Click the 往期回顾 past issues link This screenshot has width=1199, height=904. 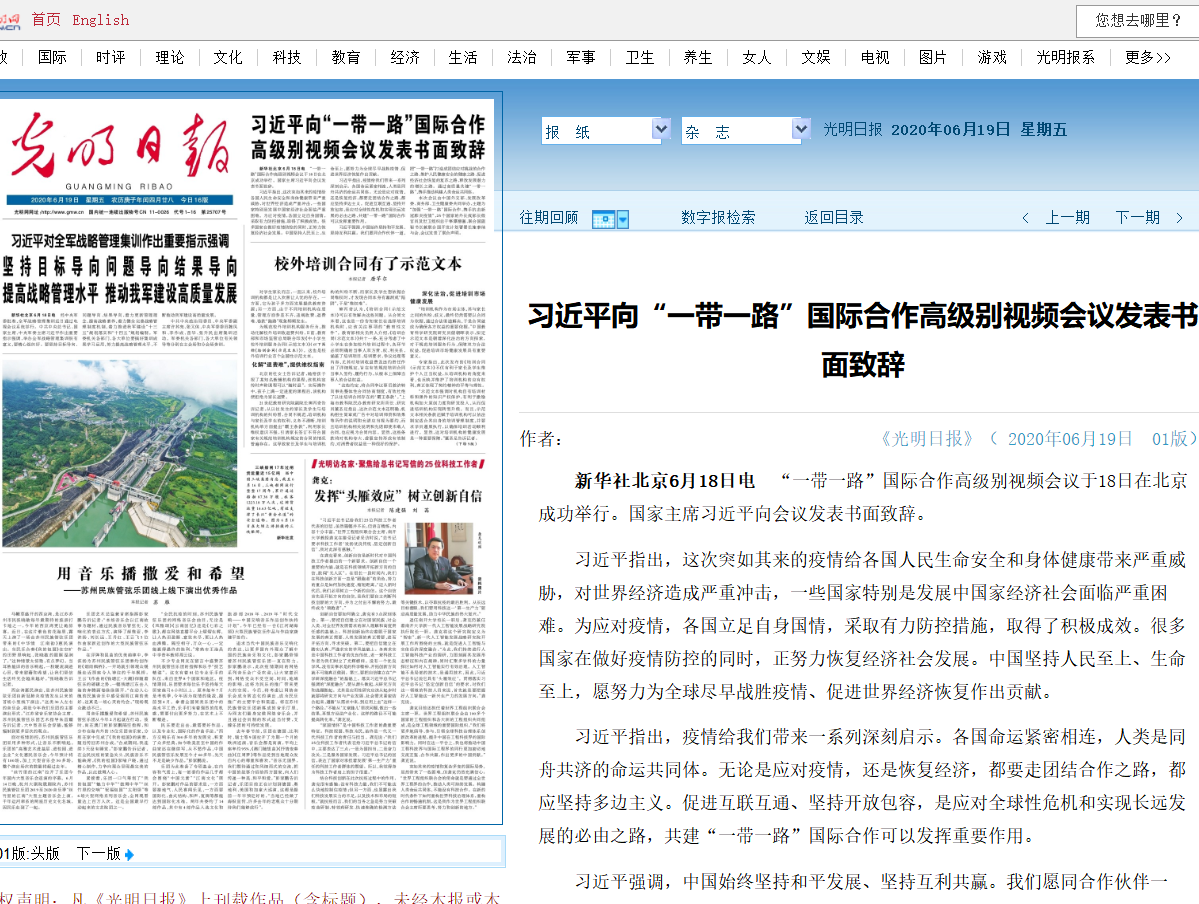coord(549,218)
